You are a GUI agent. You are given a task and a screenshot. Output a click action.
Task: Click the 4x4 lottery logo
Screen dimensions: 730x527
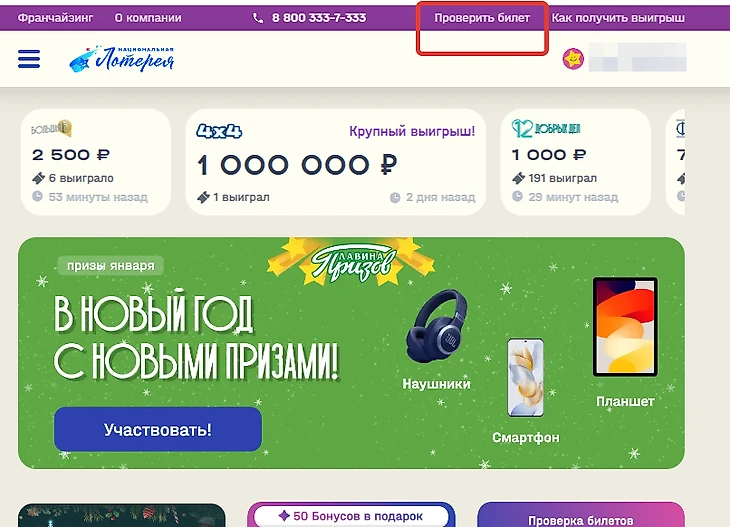point(219,131)
